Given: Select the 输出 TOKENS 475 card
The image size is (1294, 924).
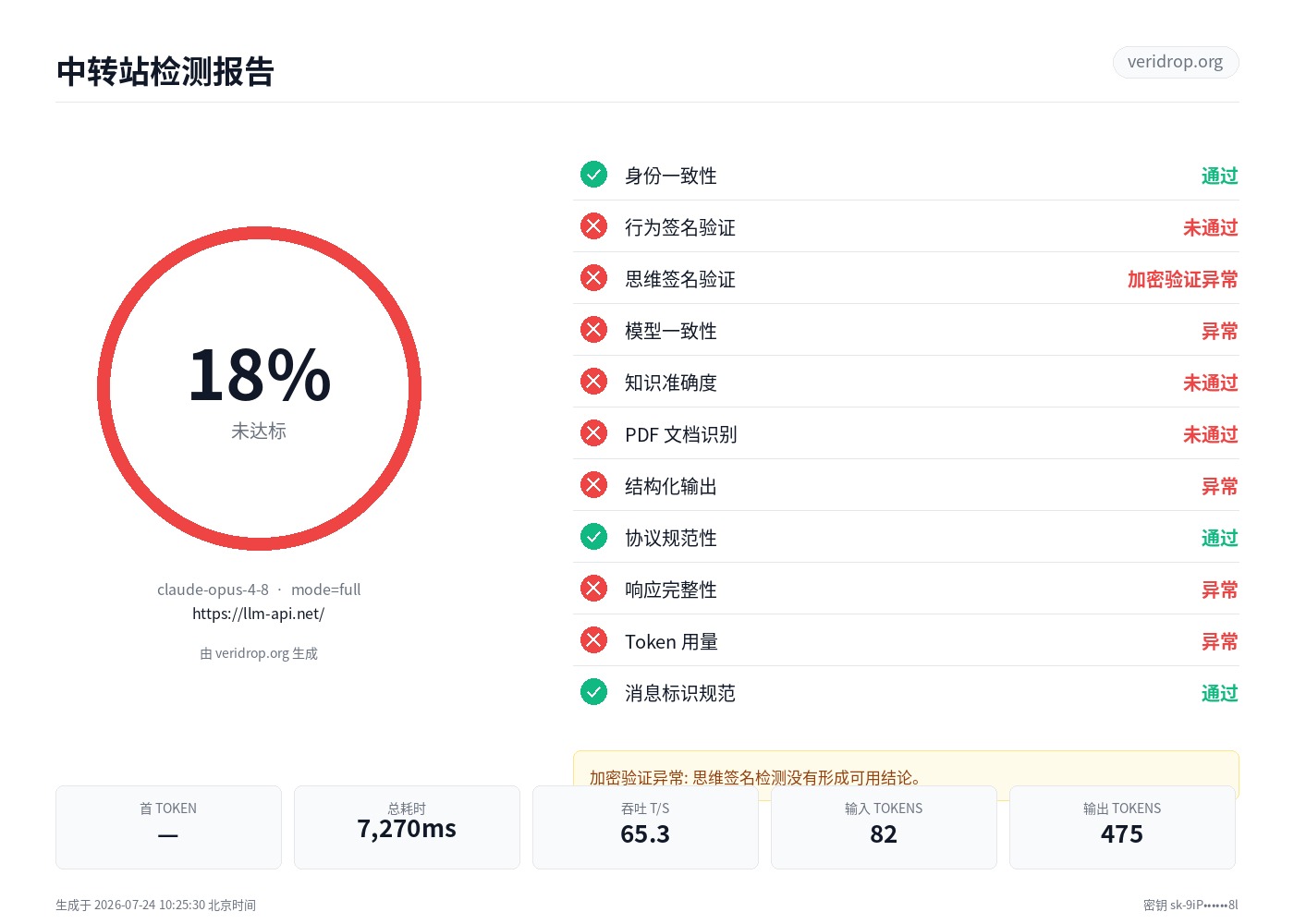Looking at the screenshot, I should (x=1122, y=827).
